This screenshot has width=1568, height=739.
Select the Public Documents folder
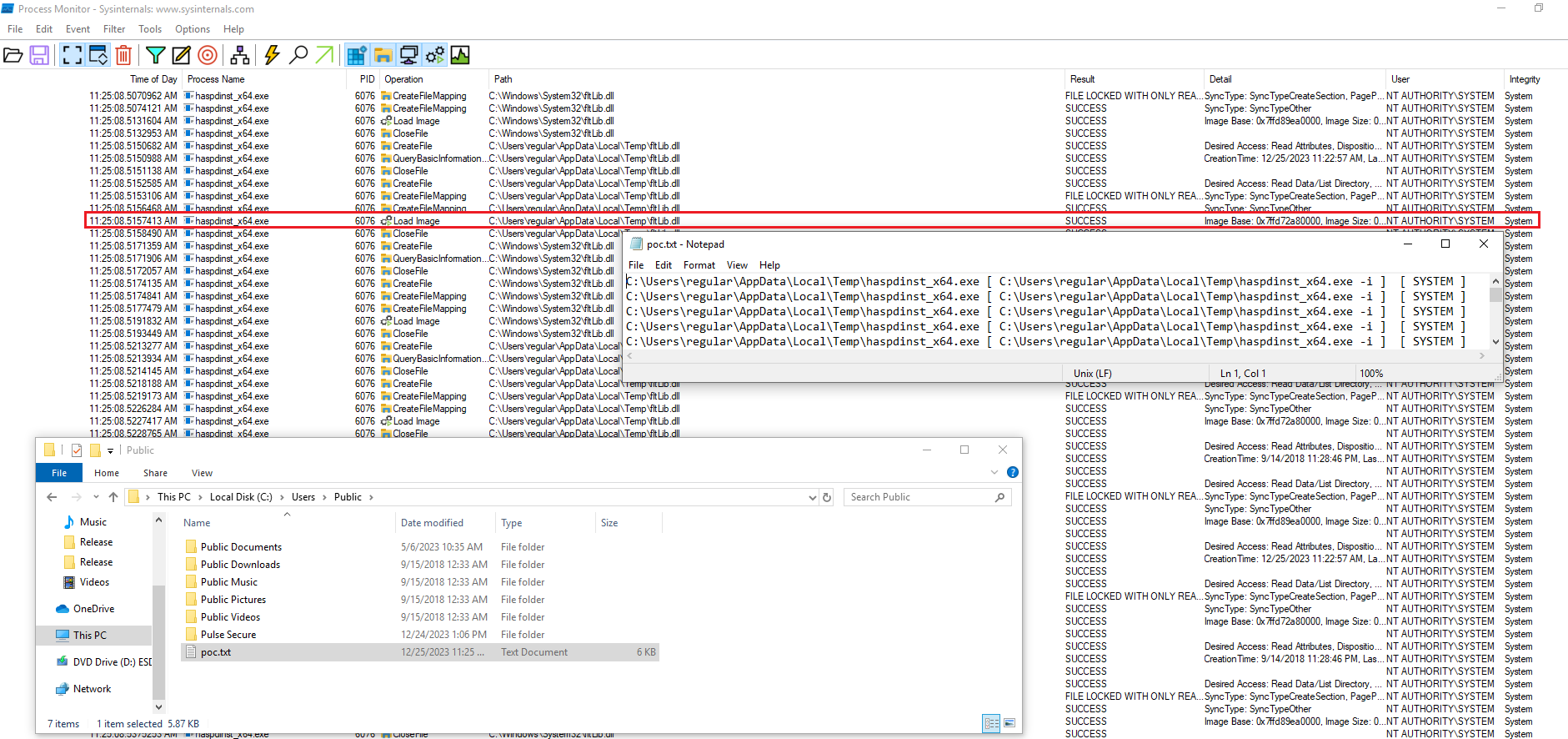[x=241, y=547]
